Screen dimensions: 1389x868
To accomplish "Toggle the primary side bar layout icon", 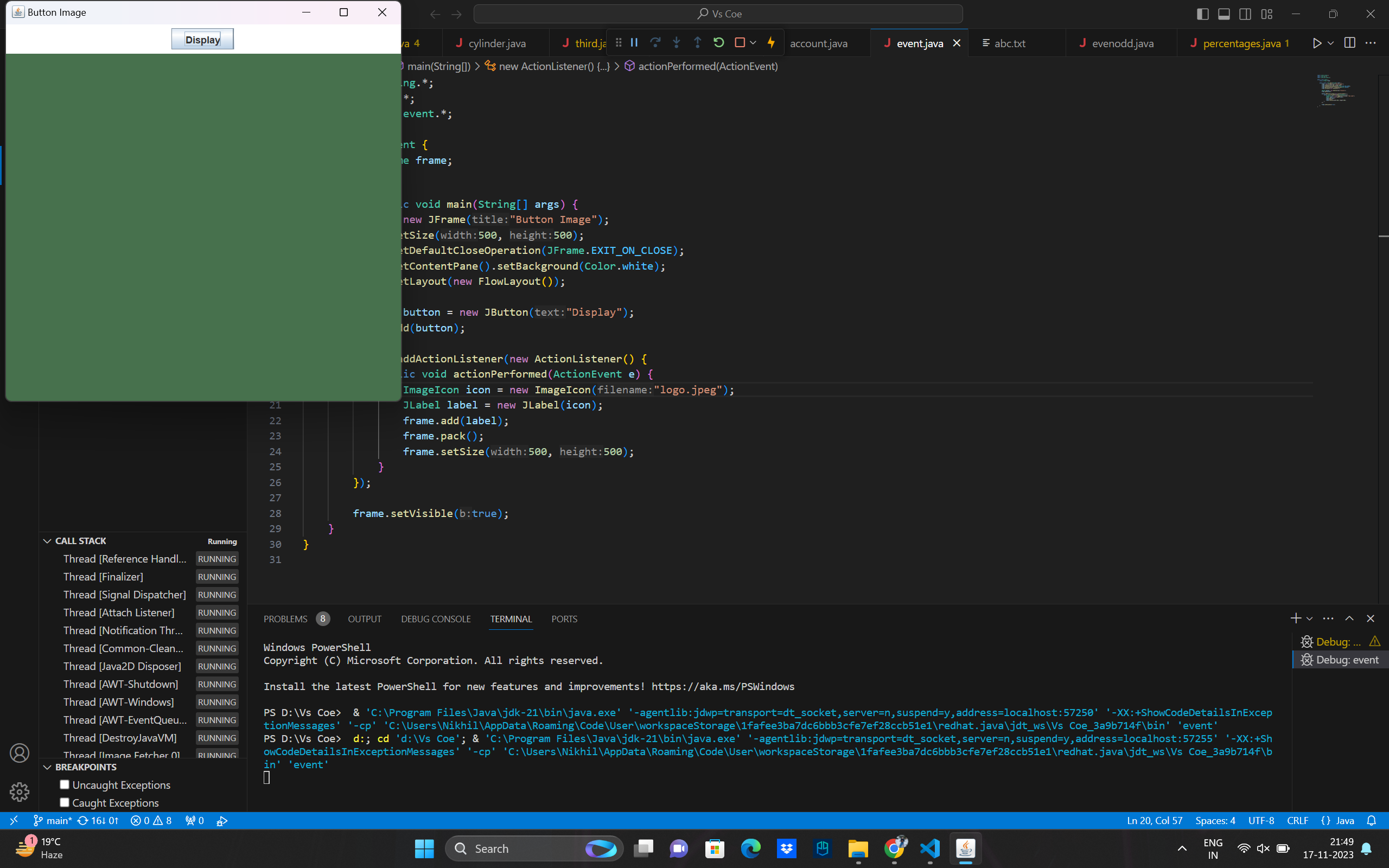I will coord(1202,14).
